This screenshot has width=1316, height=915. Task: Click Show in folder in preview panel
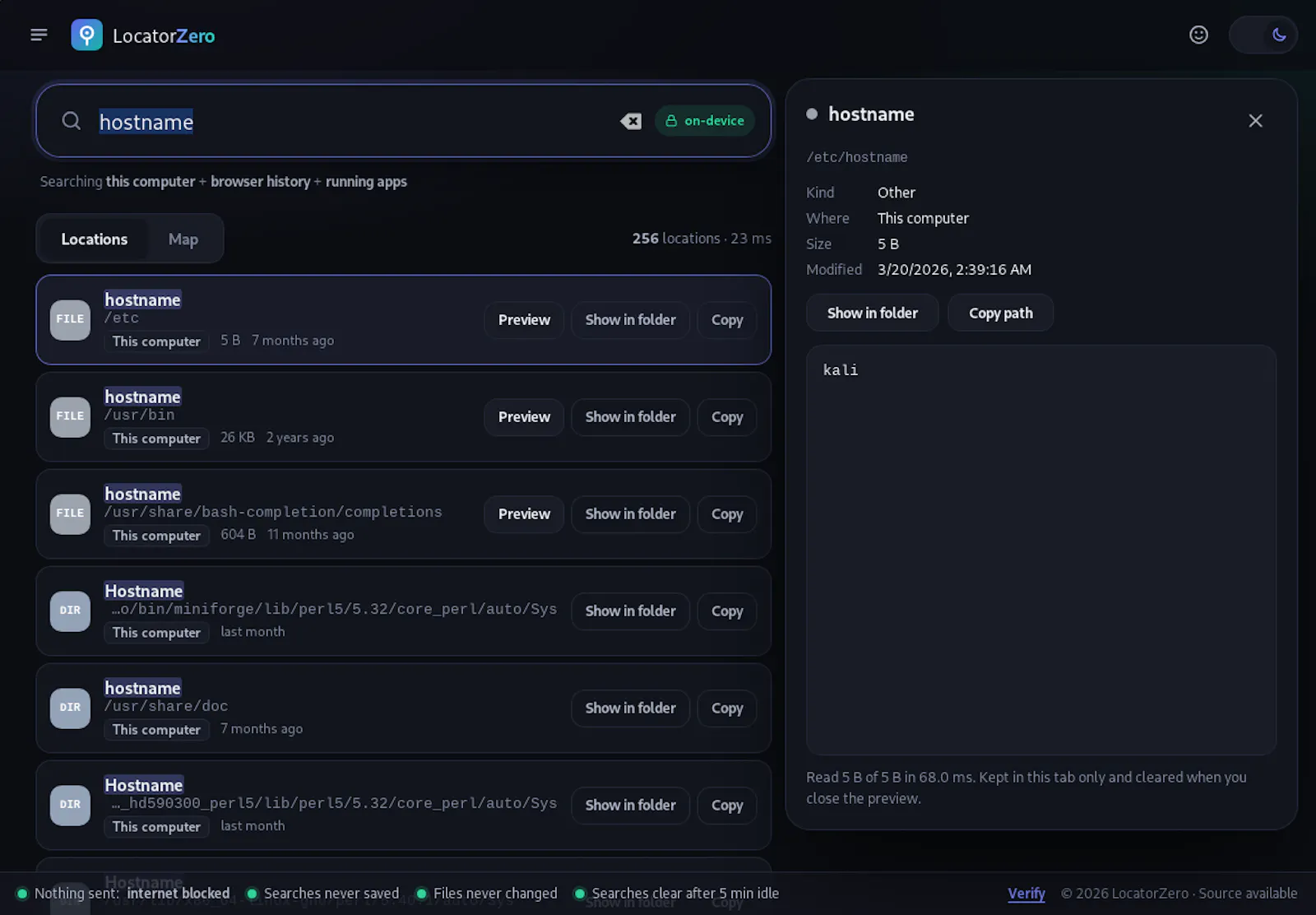click(872, 313)
